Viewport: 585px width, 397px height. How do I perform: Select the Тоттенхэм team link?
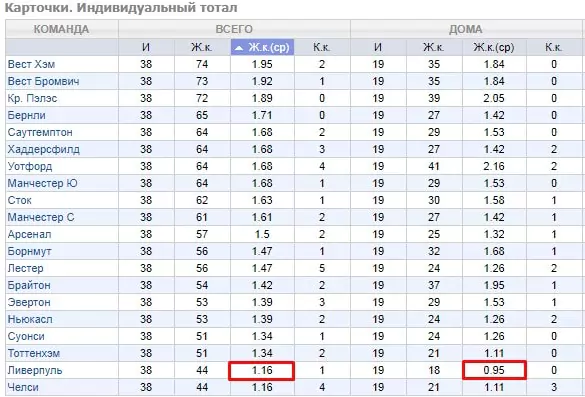tap(34, 353)
